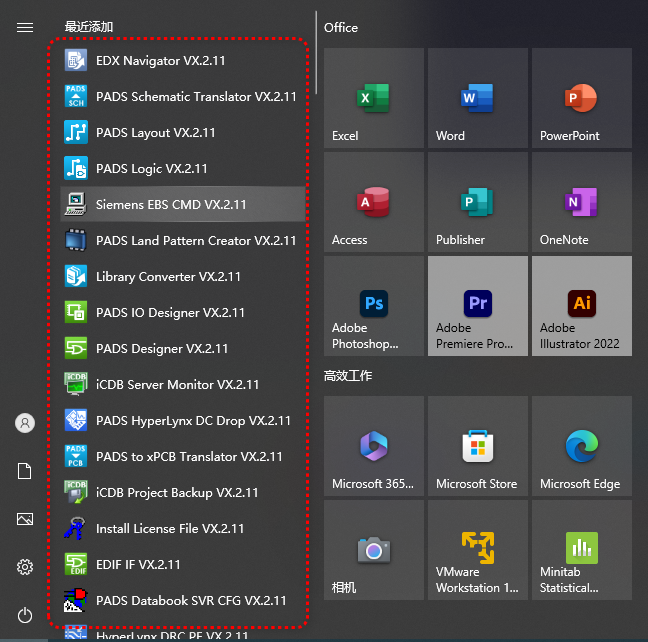
Task: Open the Pictures folder sidebar icon
Action: pyautogui.click(x=25, y=519)
